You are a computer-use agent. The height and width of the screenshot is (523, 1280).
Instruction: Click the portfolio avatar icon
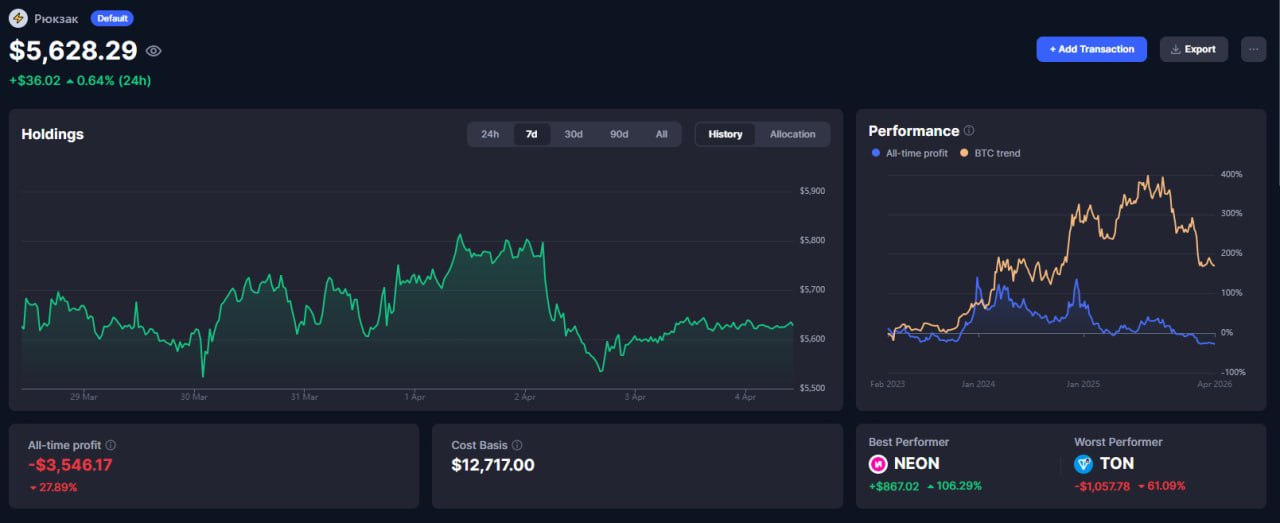tap(18, 18)
